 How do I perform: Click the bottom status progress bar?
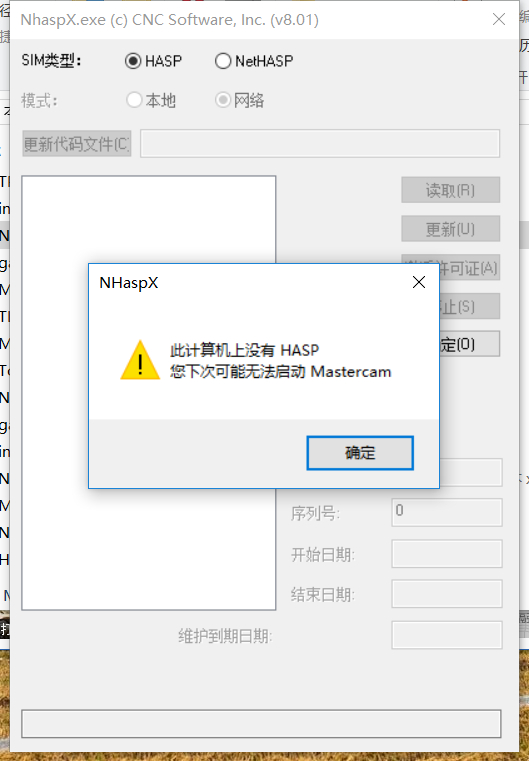(x=261, y=724)
